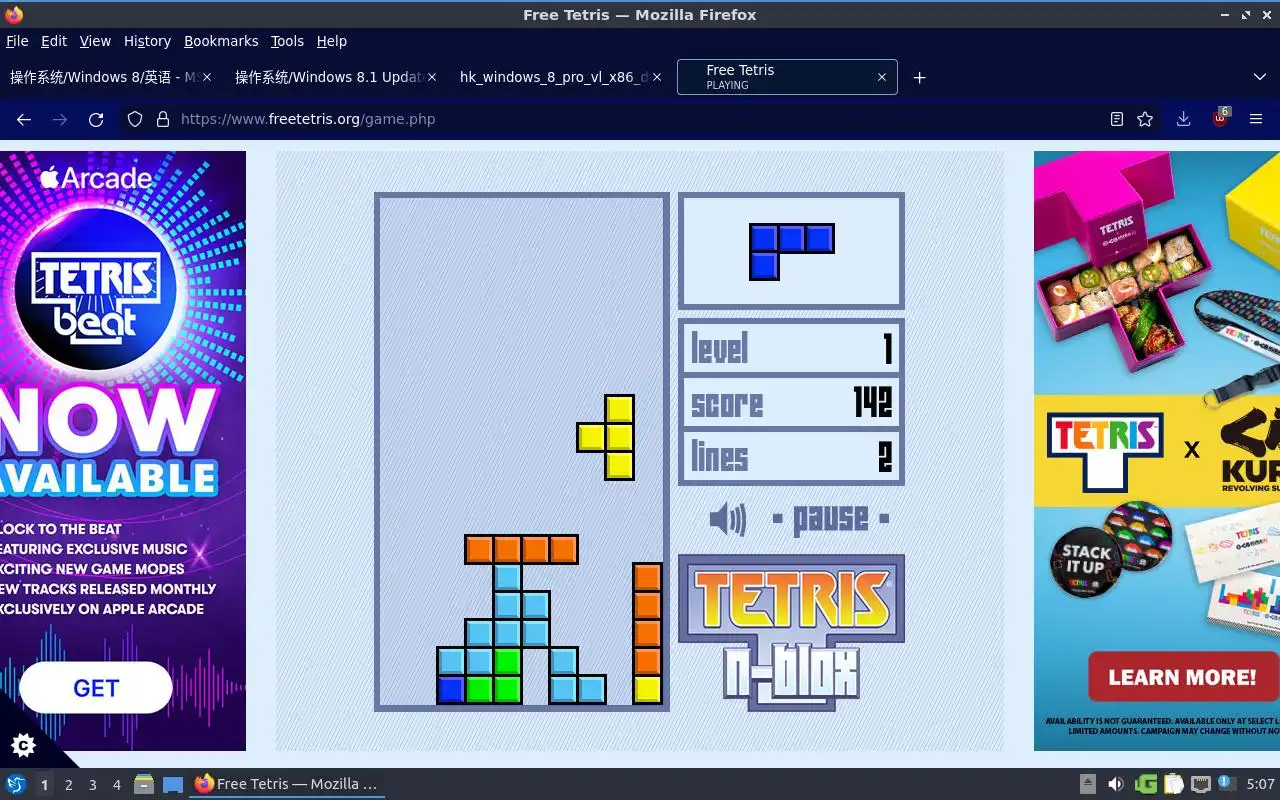Go back to the previous page

tap(24, 119)
